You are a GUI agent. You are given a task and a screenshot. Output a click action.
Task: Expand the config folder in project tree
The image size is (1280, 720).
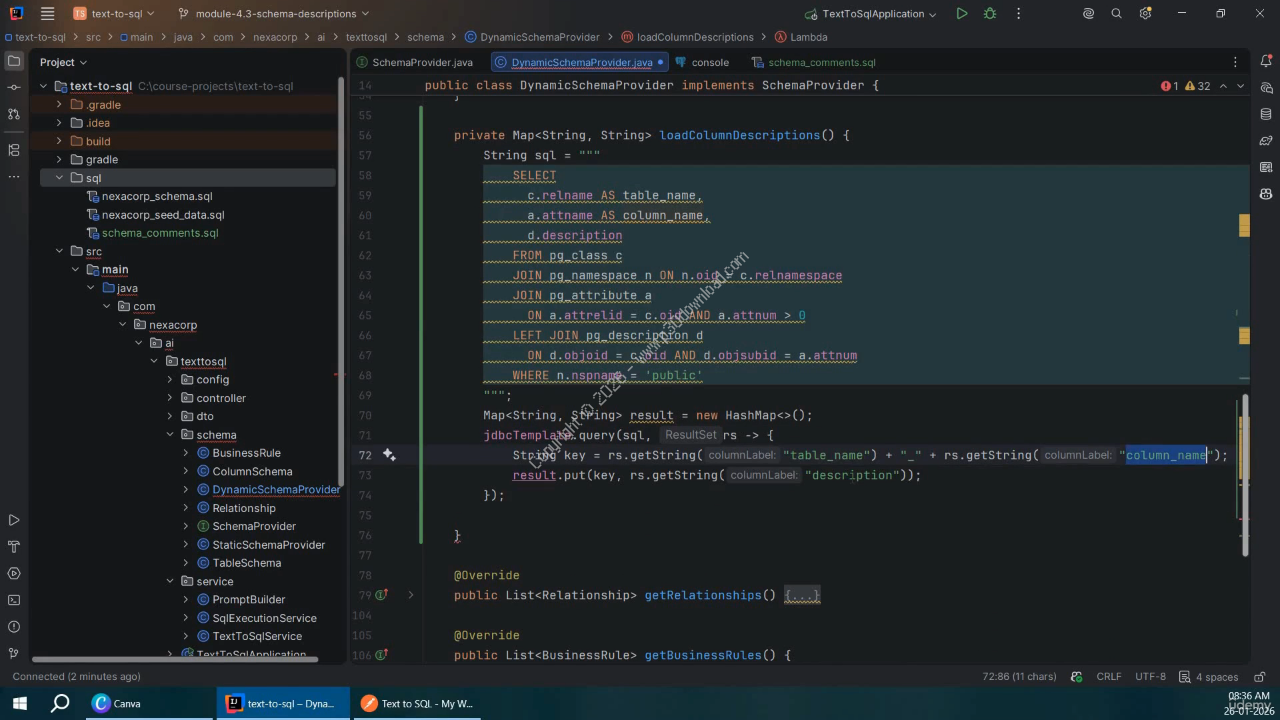click(171, 380)
